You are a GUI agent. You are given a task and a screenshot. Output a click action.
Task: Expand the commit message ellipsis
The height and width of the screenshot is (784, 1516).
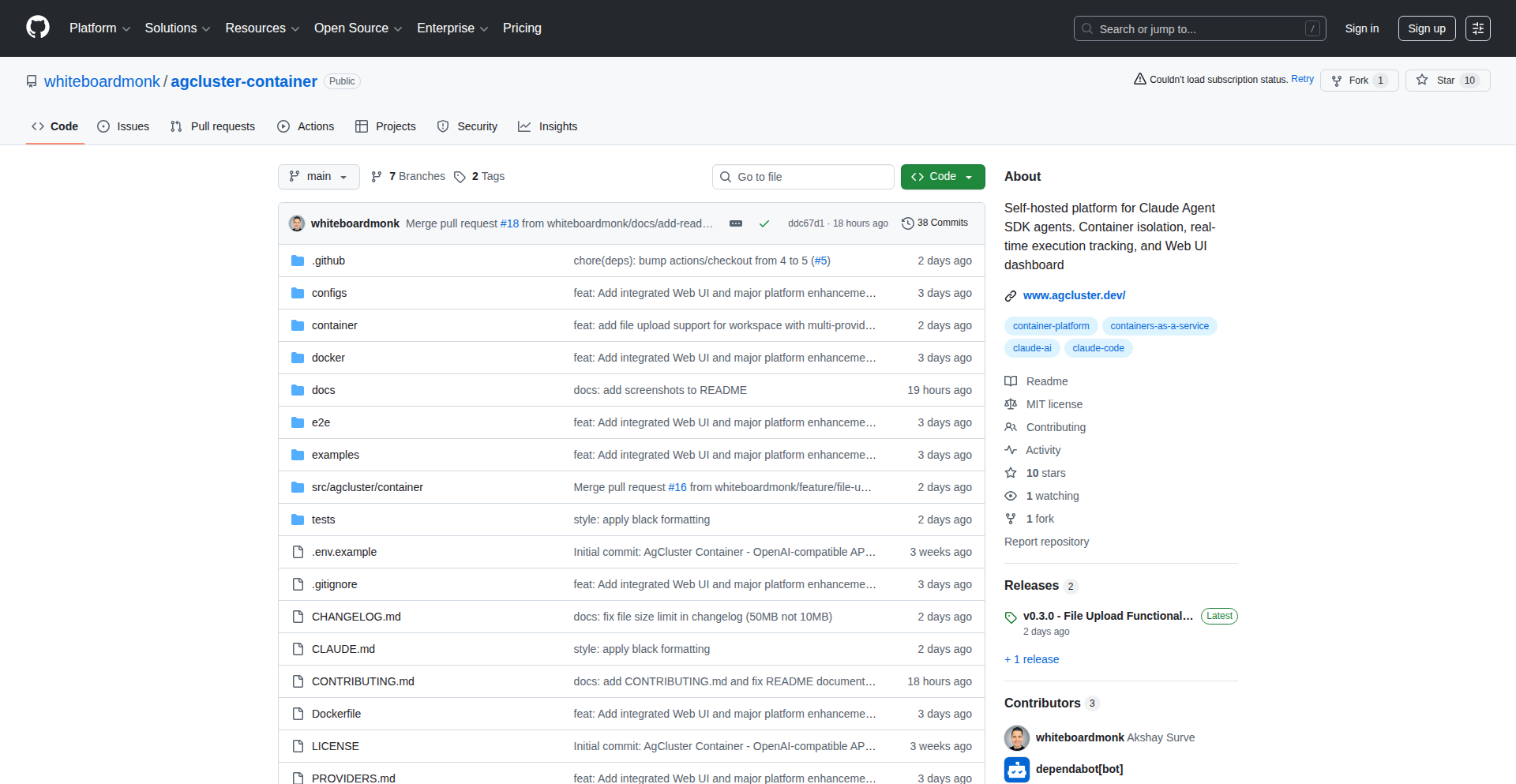pyautogui.click(x=736, y=223)
